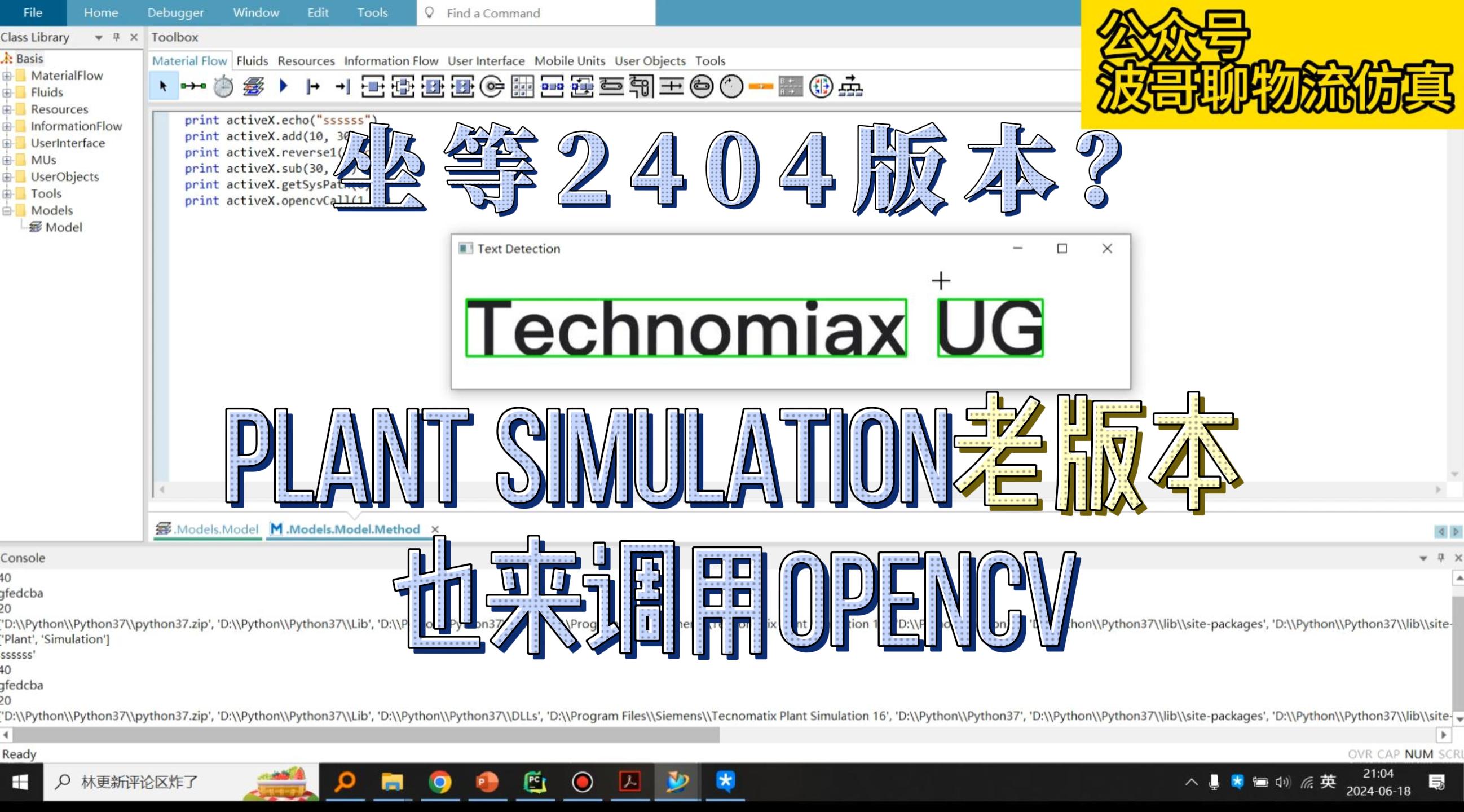The width and height of the screenshot is (1464, 812).
Task: Choose the Converter icon
Action: tap(672, 86)
